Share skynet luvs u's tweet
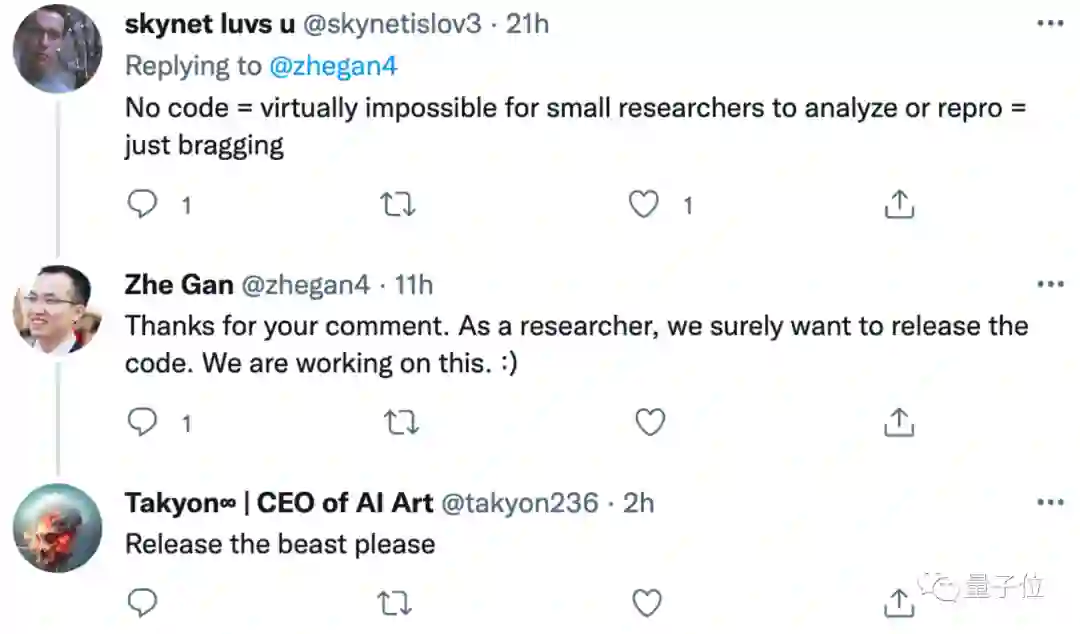This screenshot has height=634, width=1080. (899, 204)
